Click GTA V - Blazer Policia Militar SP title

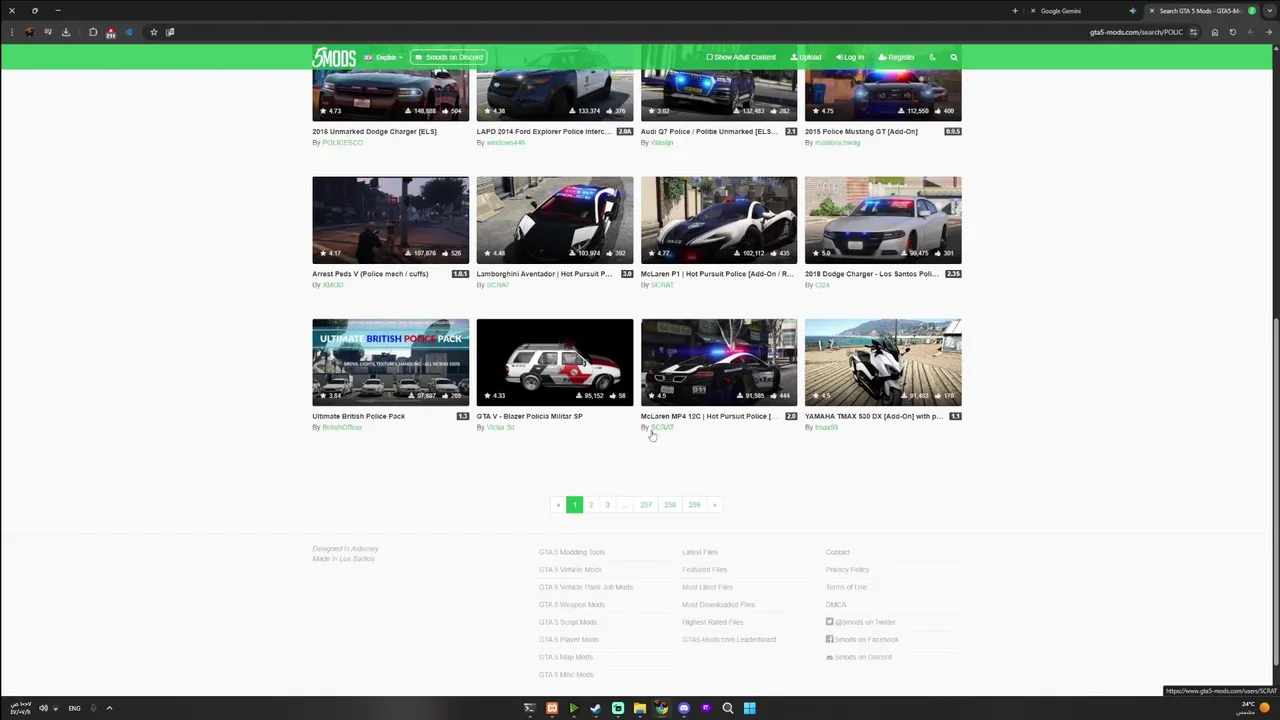click(529, 416)
